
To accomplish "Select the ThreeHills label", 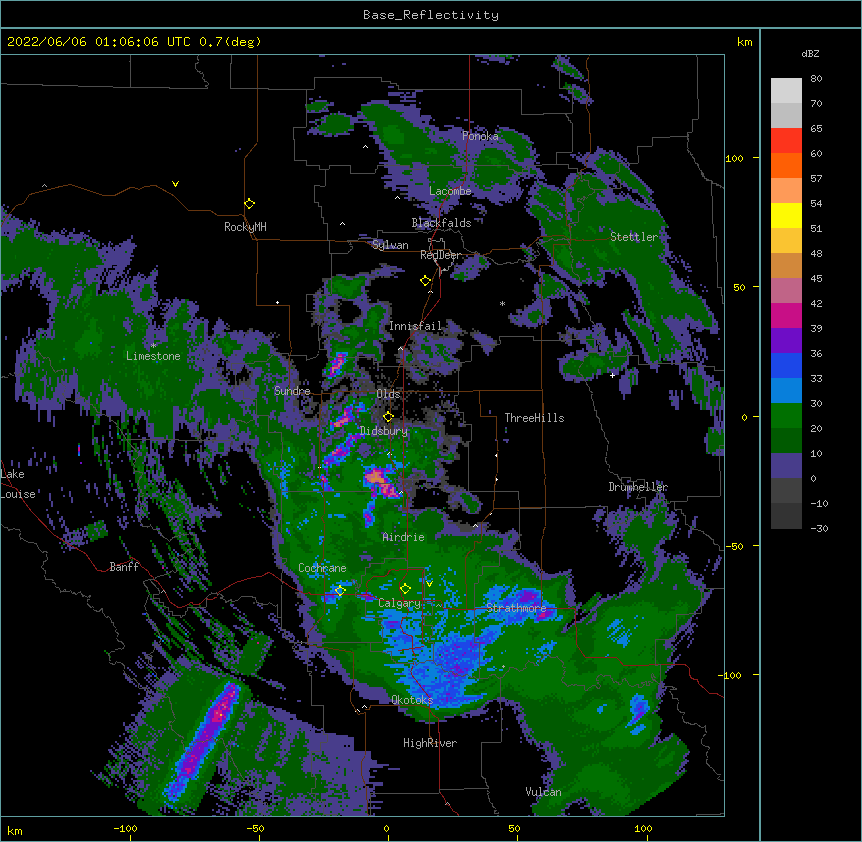I will click(534, 418).
